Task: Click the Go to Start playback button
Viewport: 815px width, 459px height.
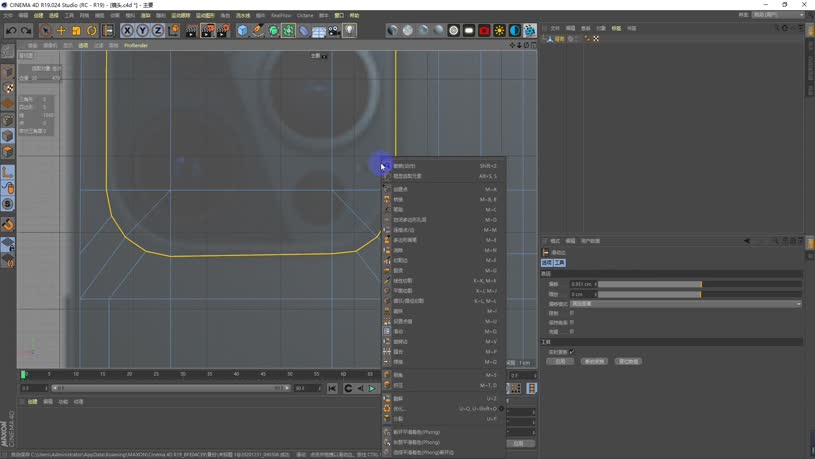Action: [x=332, y=388]
